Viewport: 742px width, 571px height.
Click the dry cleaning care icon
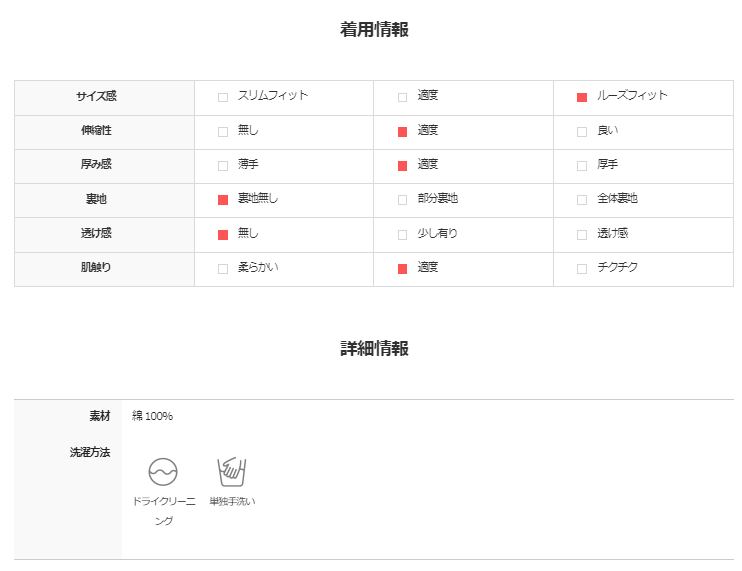pos(163,472)
